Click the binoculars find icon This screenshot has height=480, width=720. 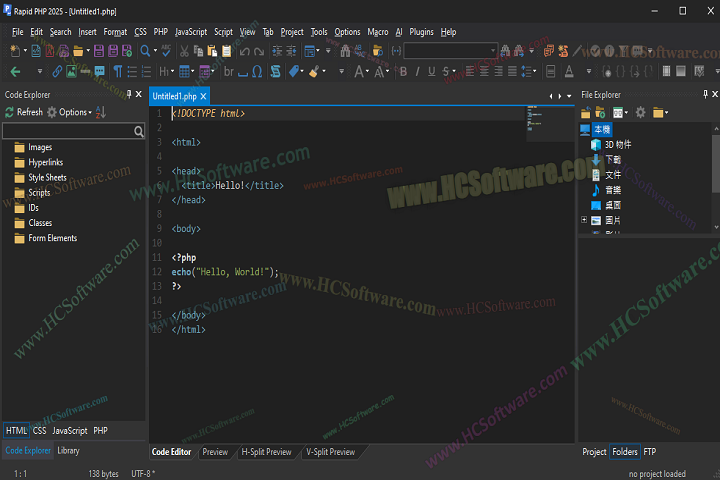point(345,51)
